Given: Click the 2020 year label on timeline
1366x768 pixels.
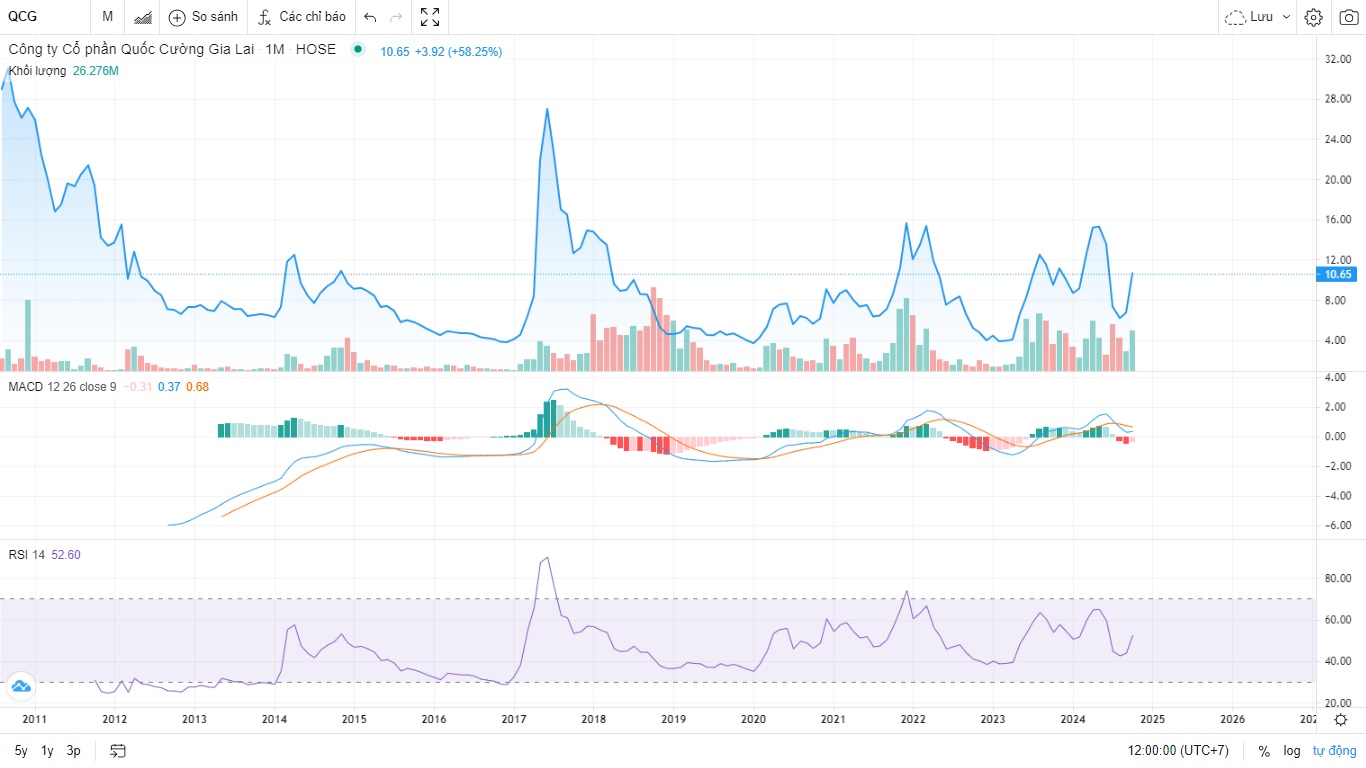Looking at the screenshot, I should pos(753,719).
